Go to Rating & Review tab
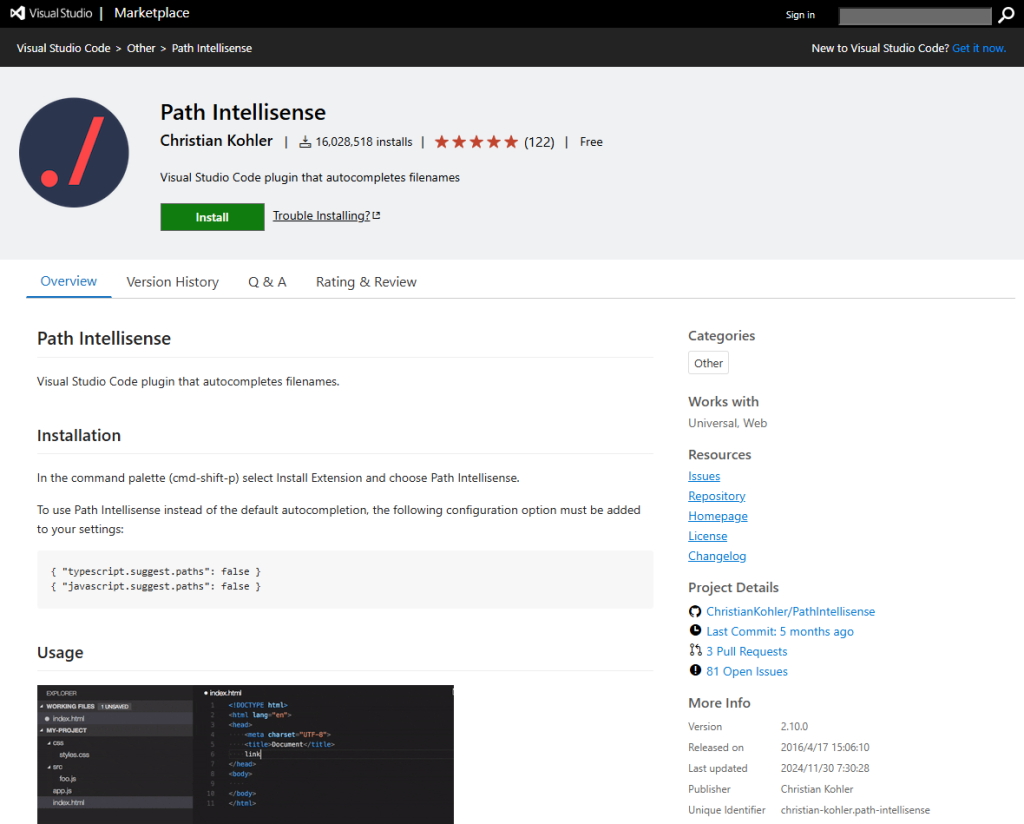The image size is (1024, 824). [366, 282]
